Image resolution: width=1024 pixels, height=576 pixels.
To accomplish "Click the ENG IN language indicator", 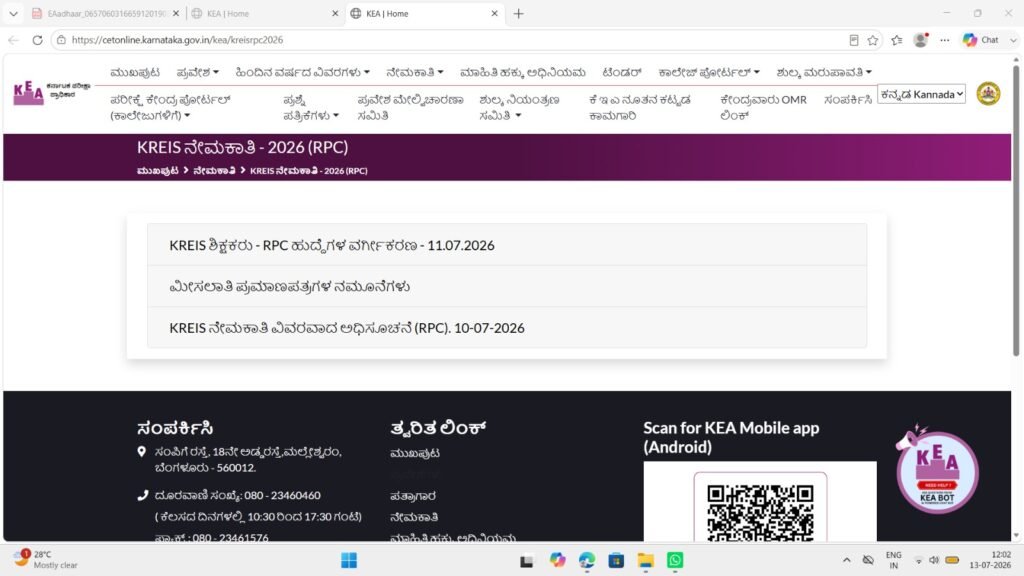I will (893, 560).
